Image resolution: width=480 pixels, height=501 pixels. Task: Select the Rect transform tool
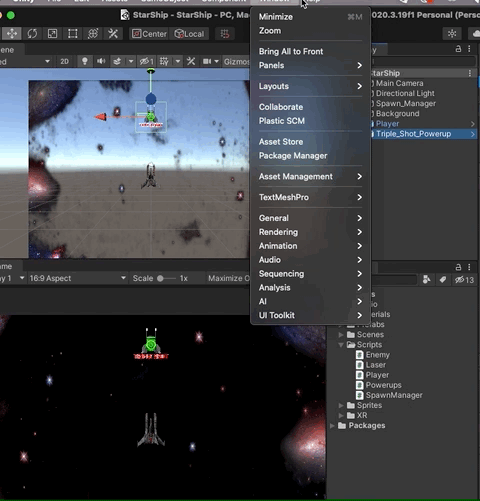click(x=73, y=34)
